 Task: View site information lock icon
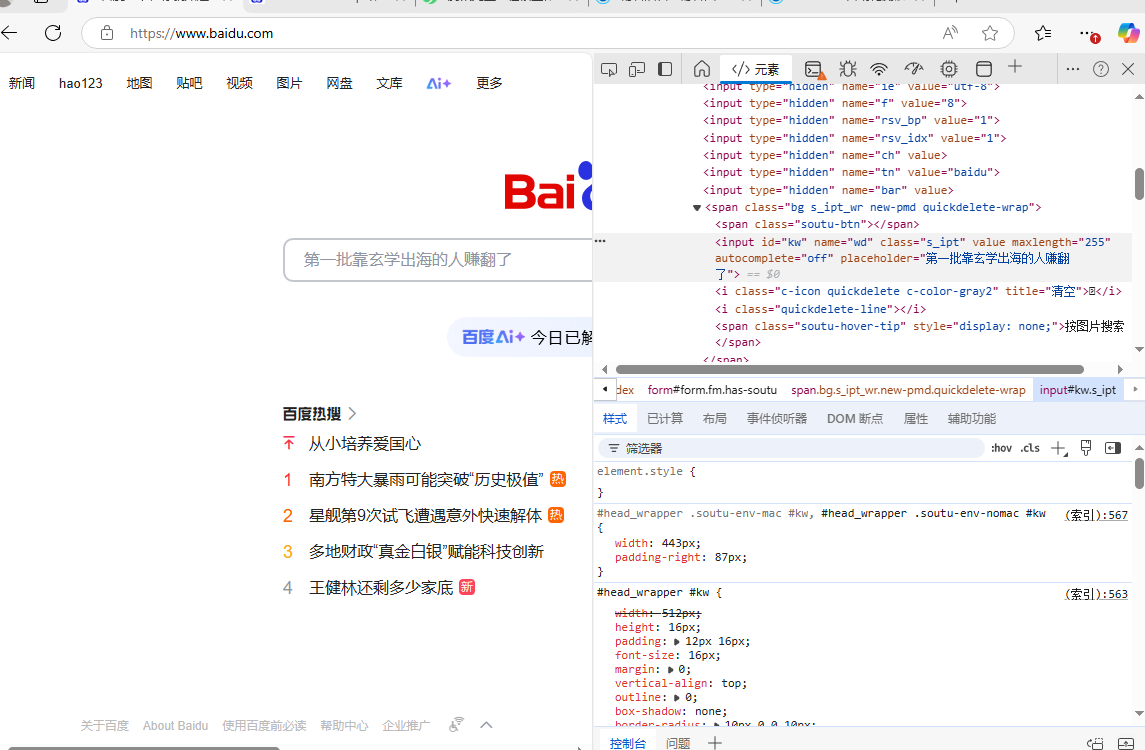(107, 33)
